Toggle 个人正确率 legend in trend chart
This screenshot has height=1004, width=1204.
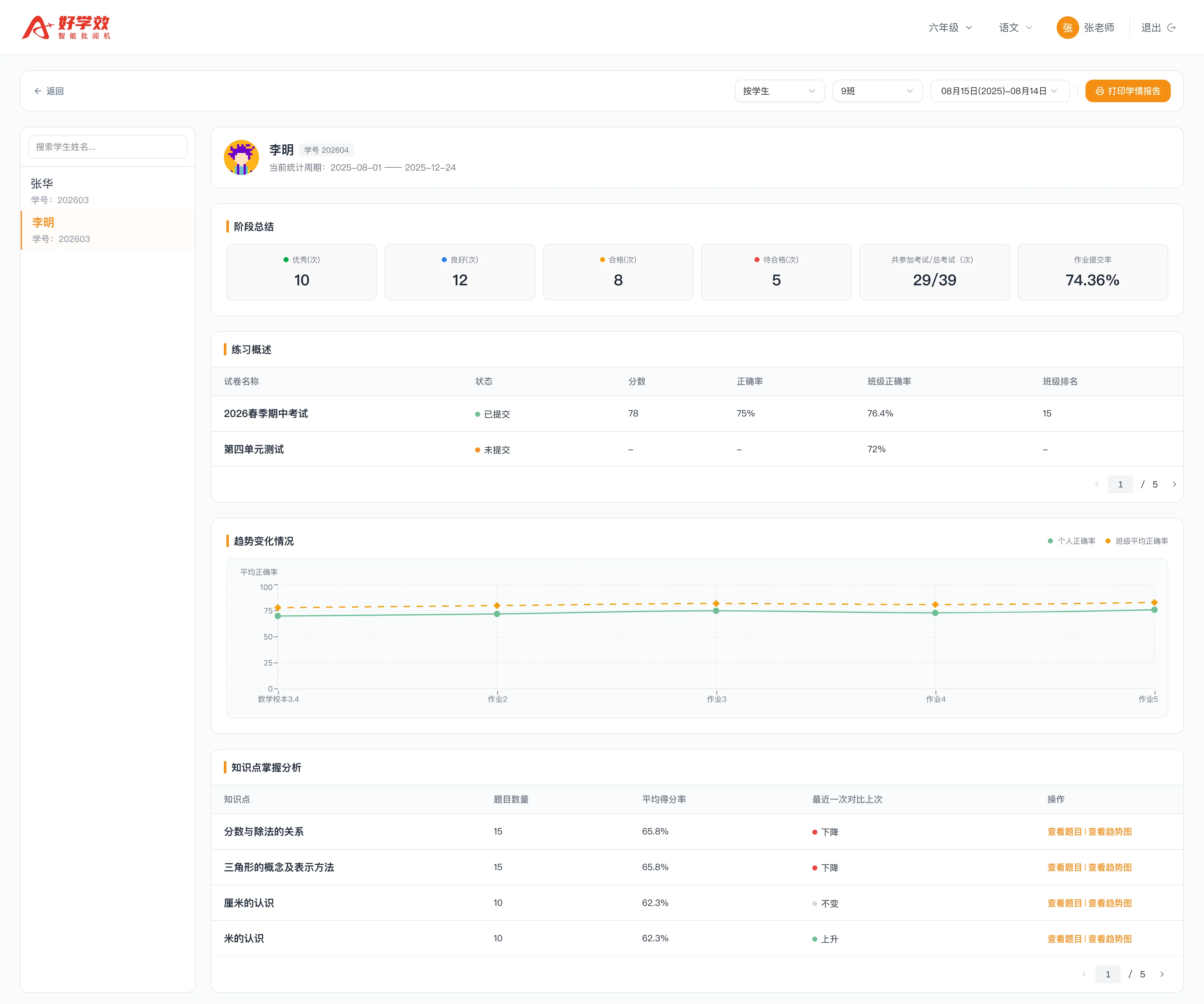(x=1072, y=541)
